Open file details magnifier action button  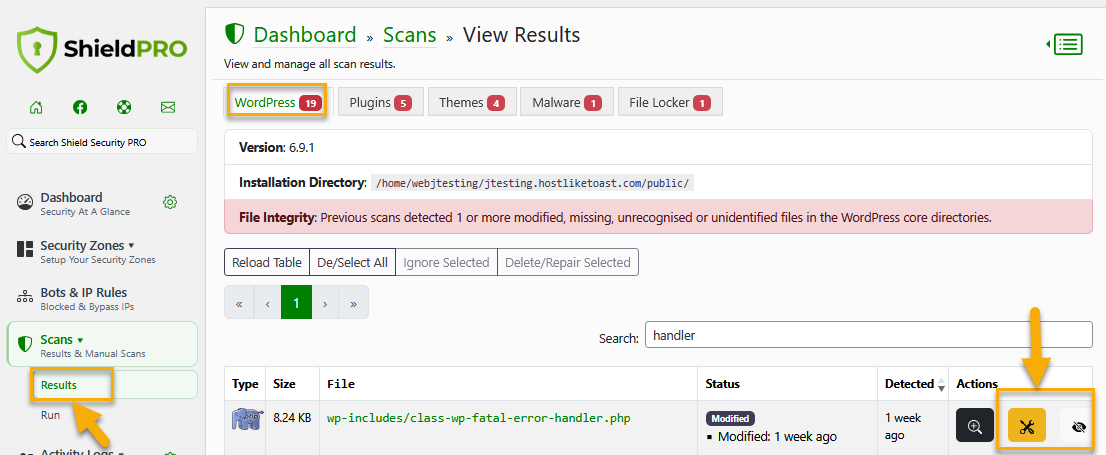pyautogui.click(x=975, y=426)
